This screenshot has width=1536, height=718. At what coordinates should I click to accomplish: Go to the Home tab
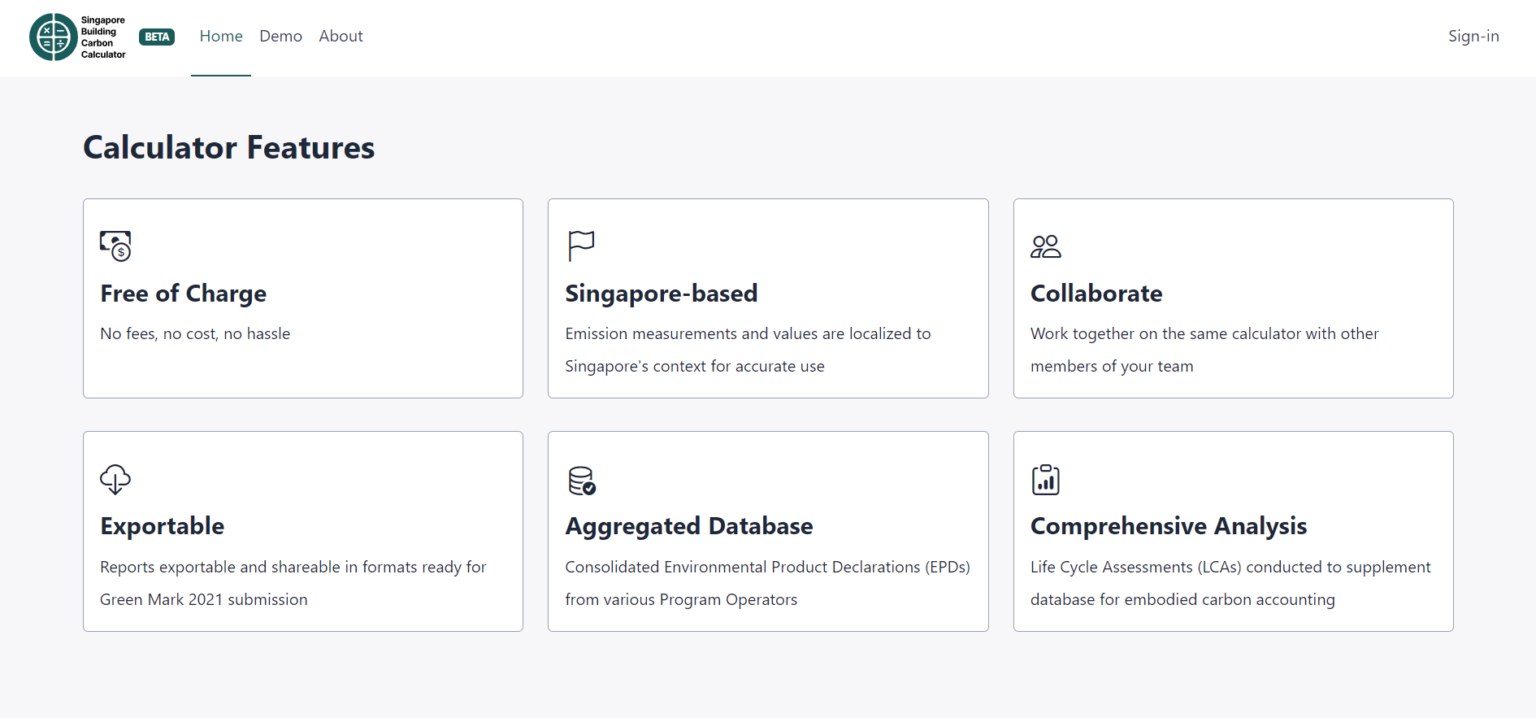(221, 36)
